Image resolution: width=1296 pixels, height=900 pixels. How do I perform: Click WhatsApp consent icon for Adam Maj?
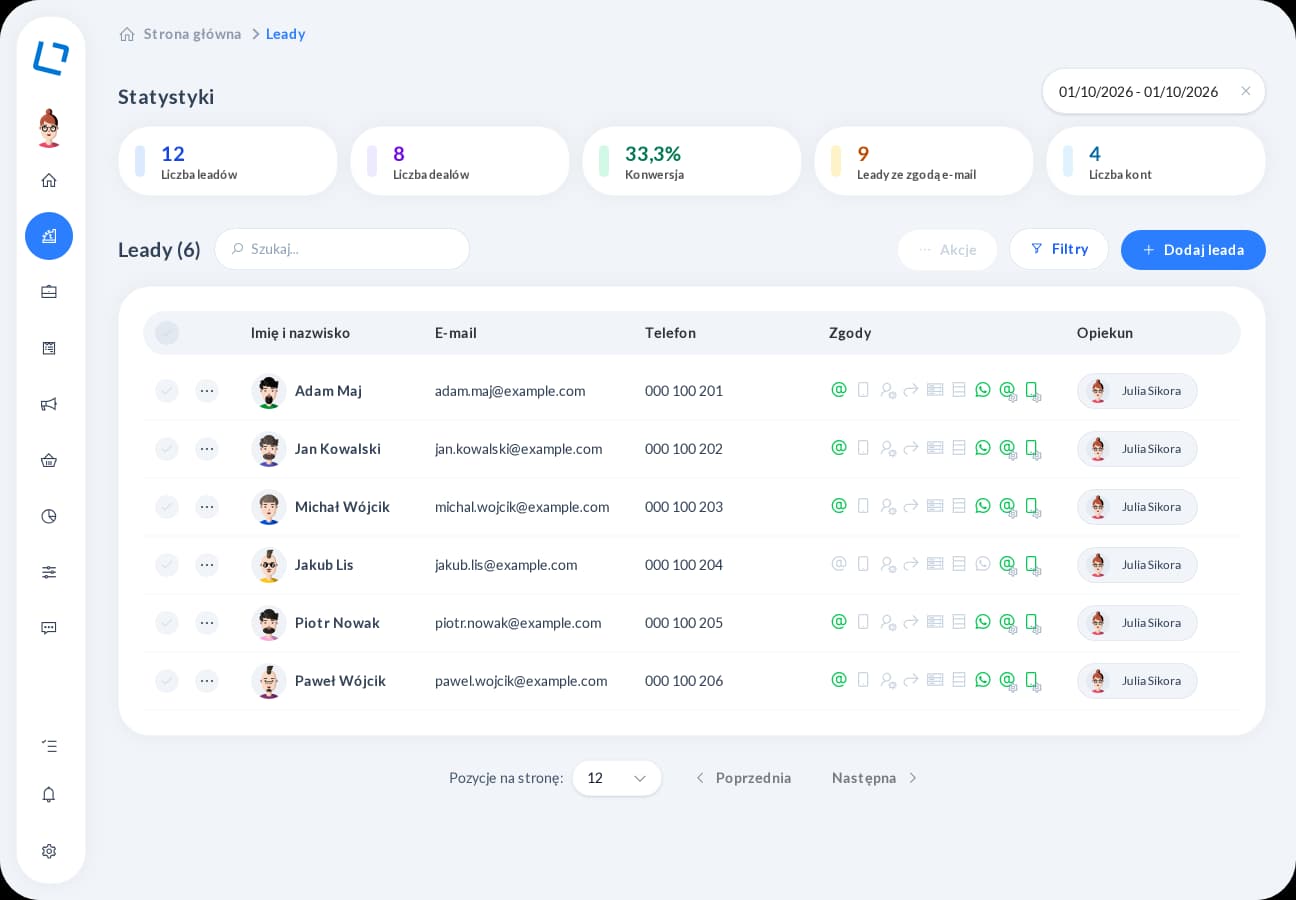(983, 390)
